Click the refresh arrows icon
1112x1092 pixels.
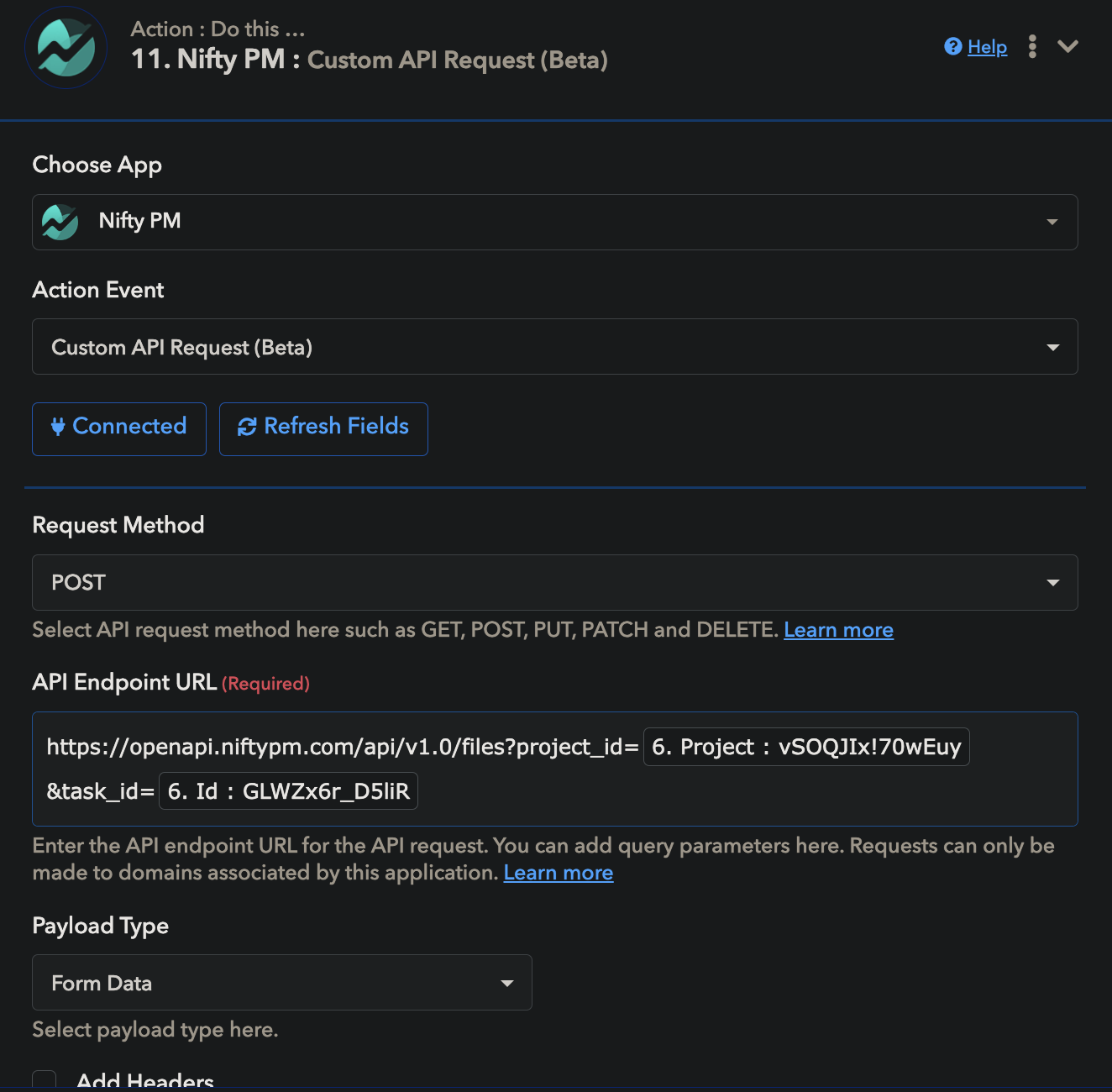click(x=247, y=427)
